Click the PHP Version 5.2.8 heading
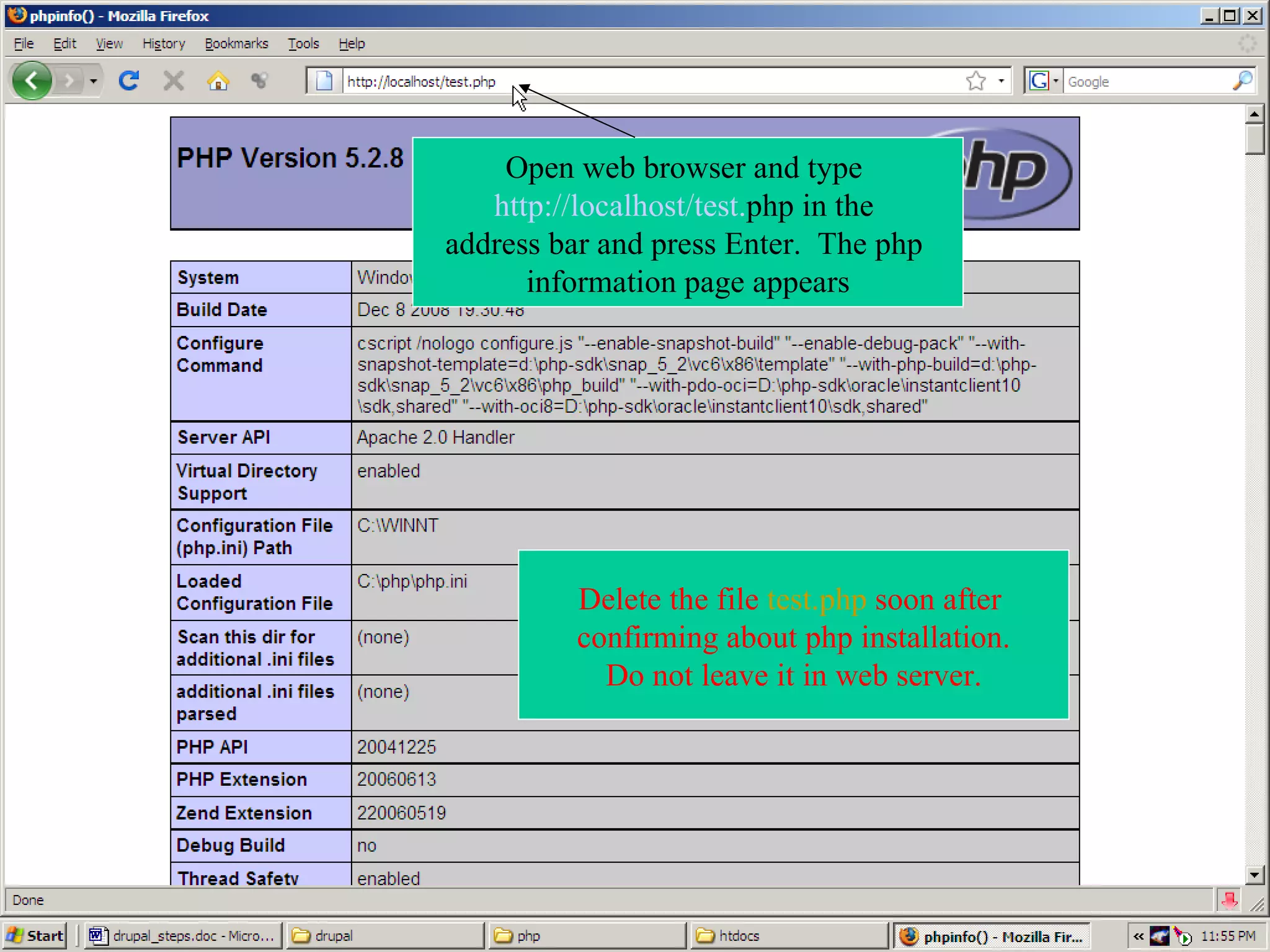This screenshot has width=1270, height=952. coord(290,158)
